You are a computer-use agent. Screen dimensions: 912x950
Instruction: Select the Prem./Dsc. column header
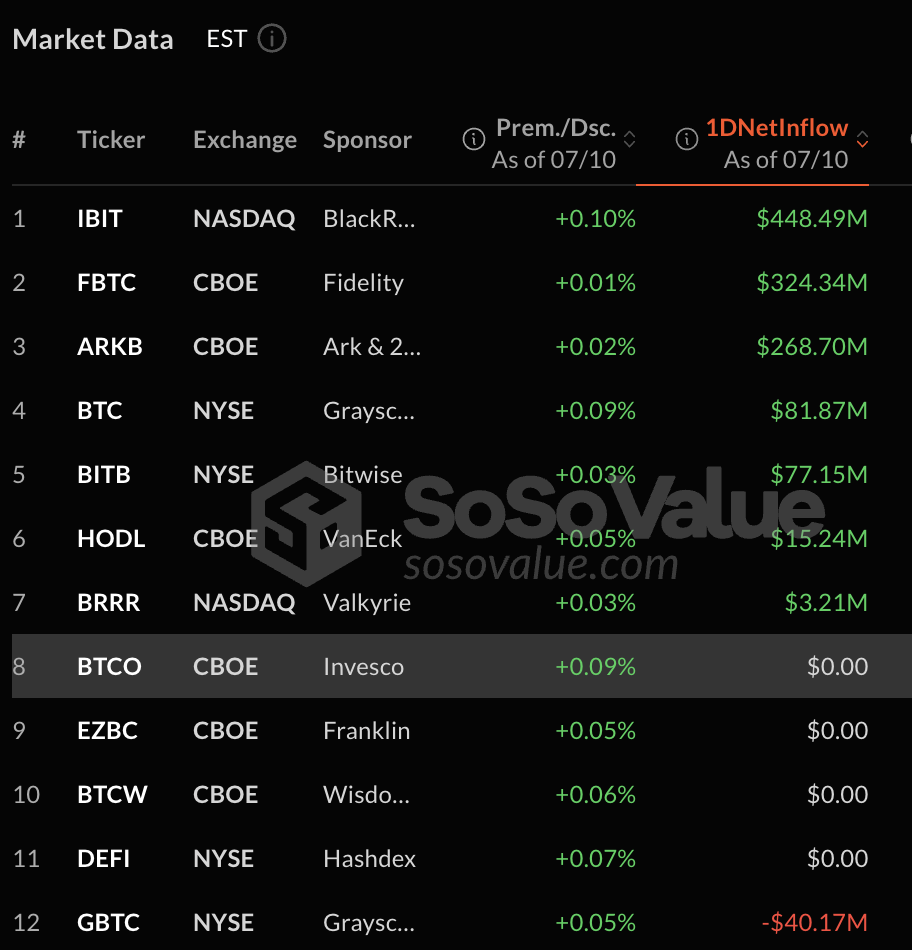coord(559,127)
